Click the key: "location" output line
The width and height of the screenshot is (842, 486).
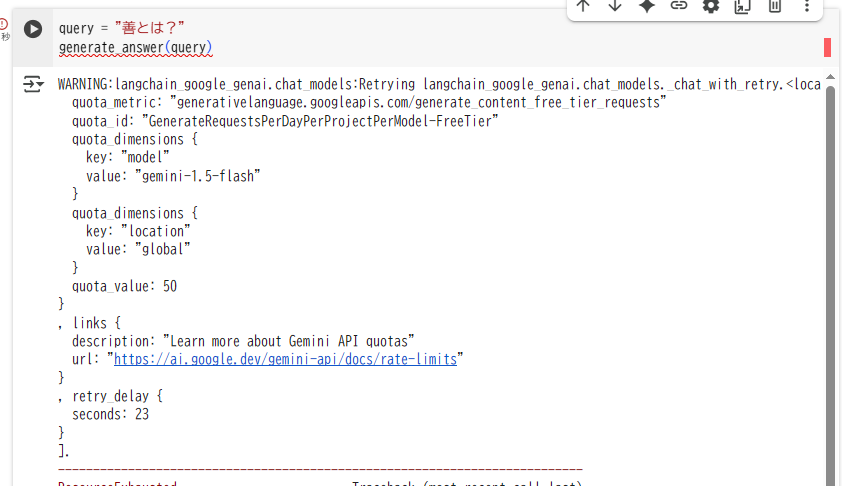(138, 231)
